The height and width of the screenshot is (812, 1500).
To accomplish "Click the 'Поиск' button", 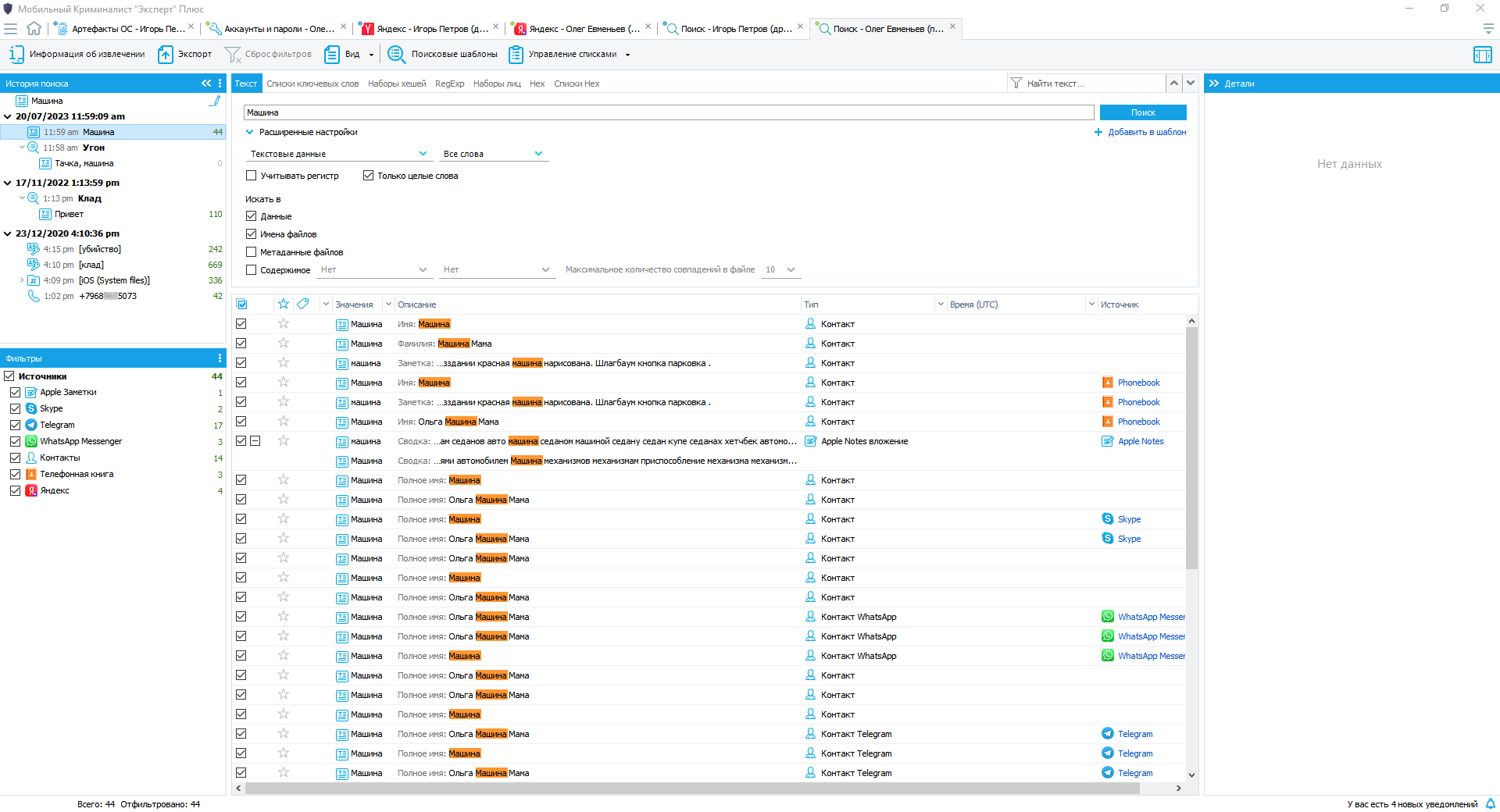I will 1142,112.
